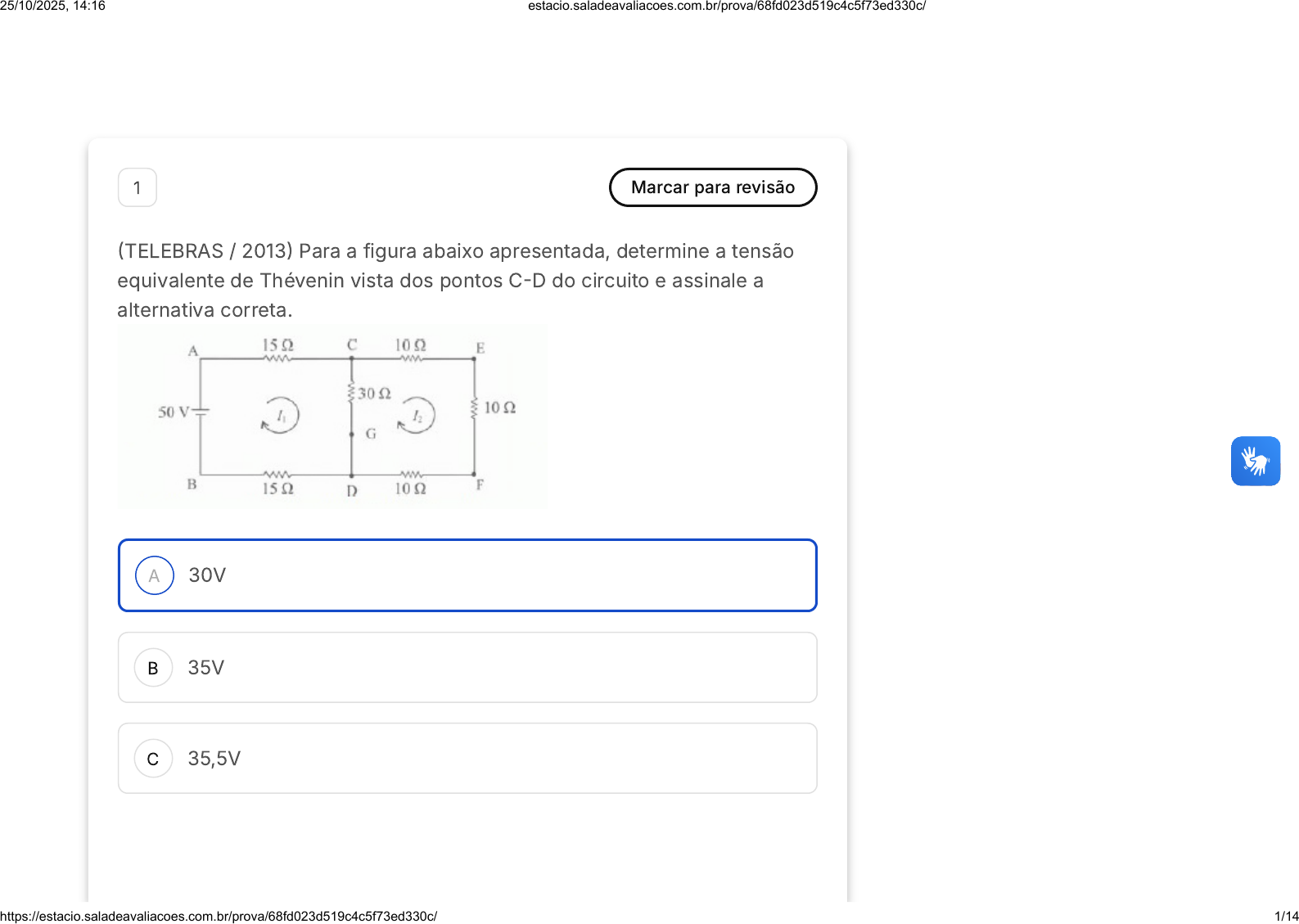1299x924 pixels.
Task: Choose the 35V answer text
Action: (x=206, y=668)
